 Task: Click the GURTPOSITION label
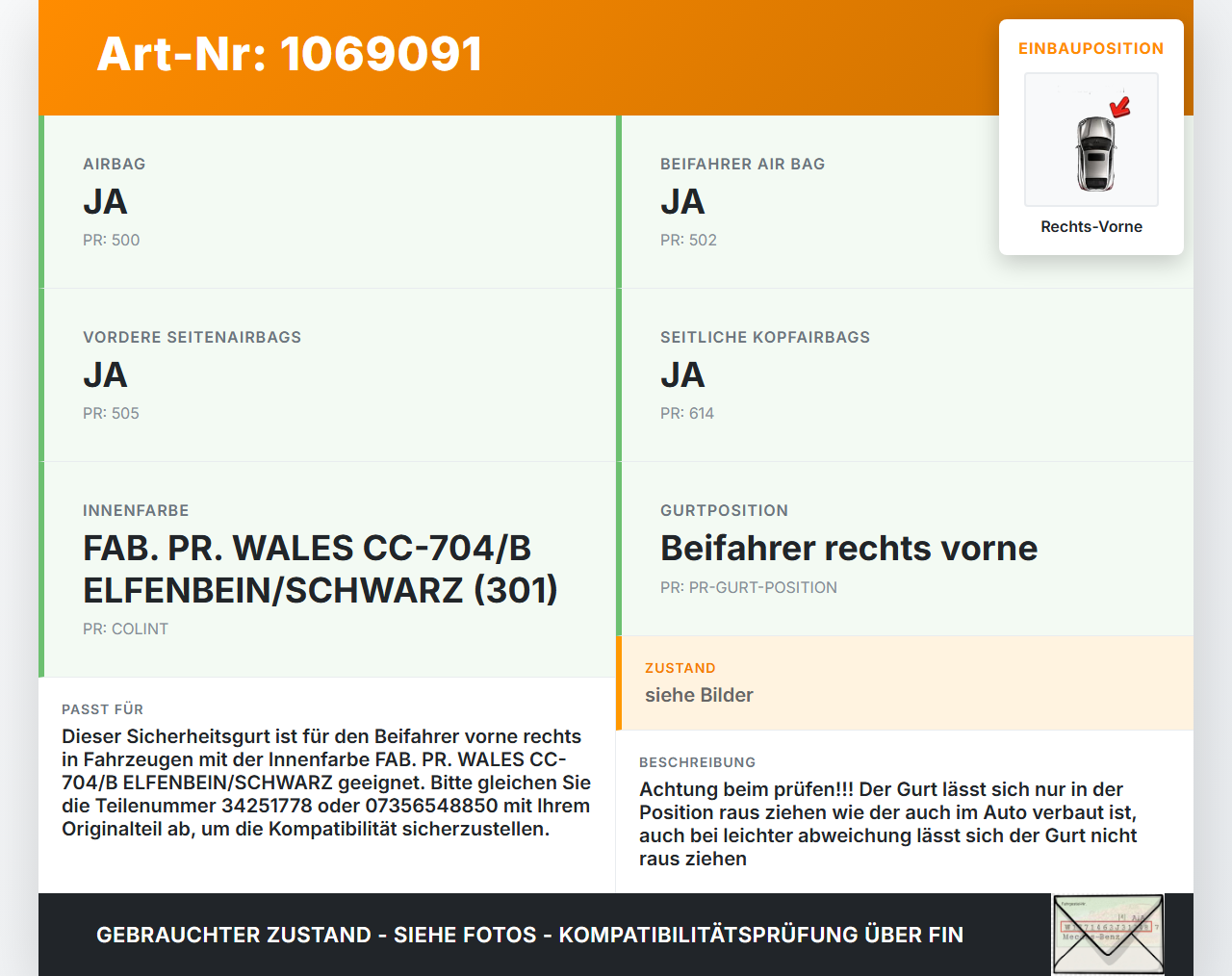click(725, 510)
